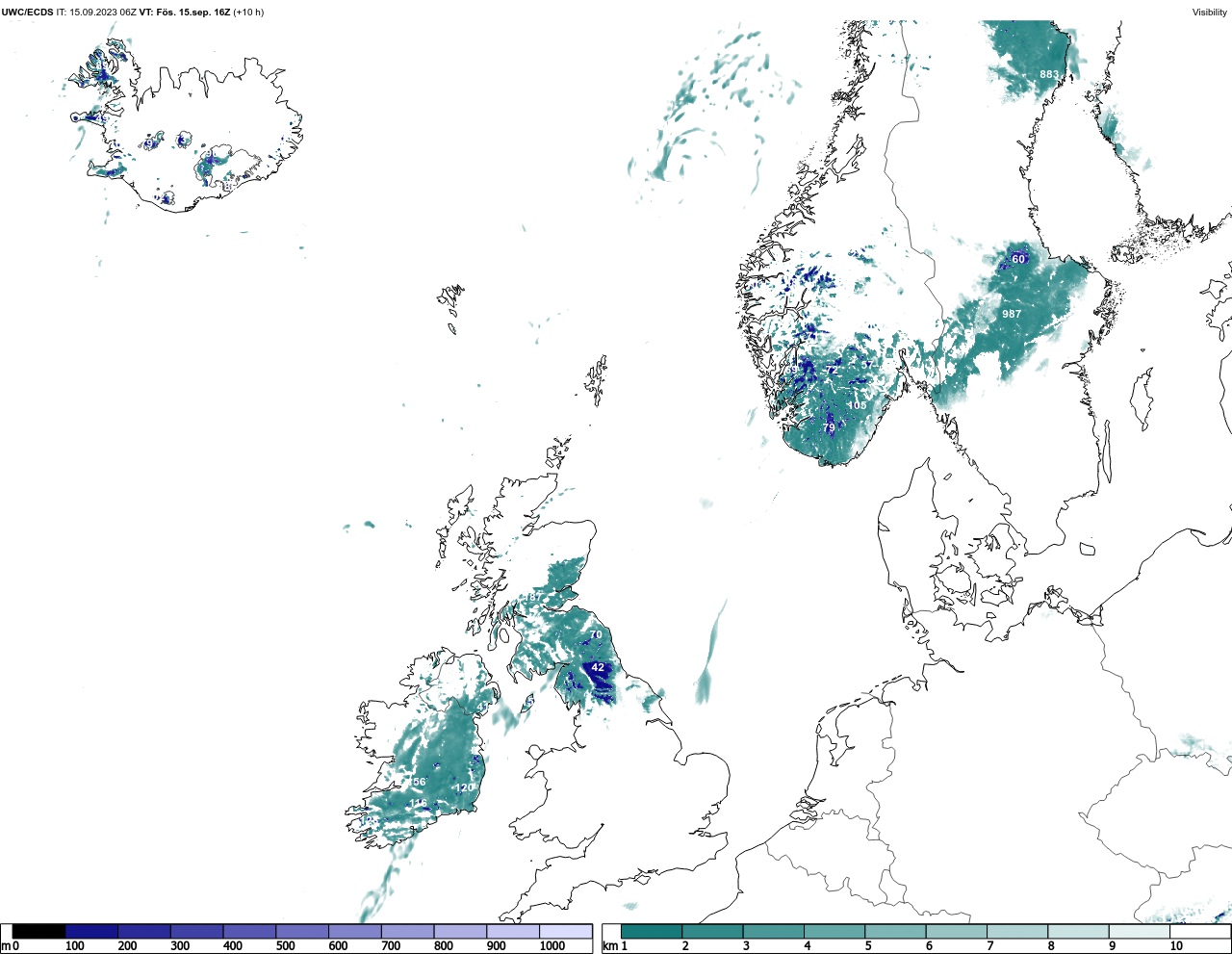This screenshot has height=954, width=1232.
Task: Select the 500–600 m legend color block
Action: pos(302,931)
